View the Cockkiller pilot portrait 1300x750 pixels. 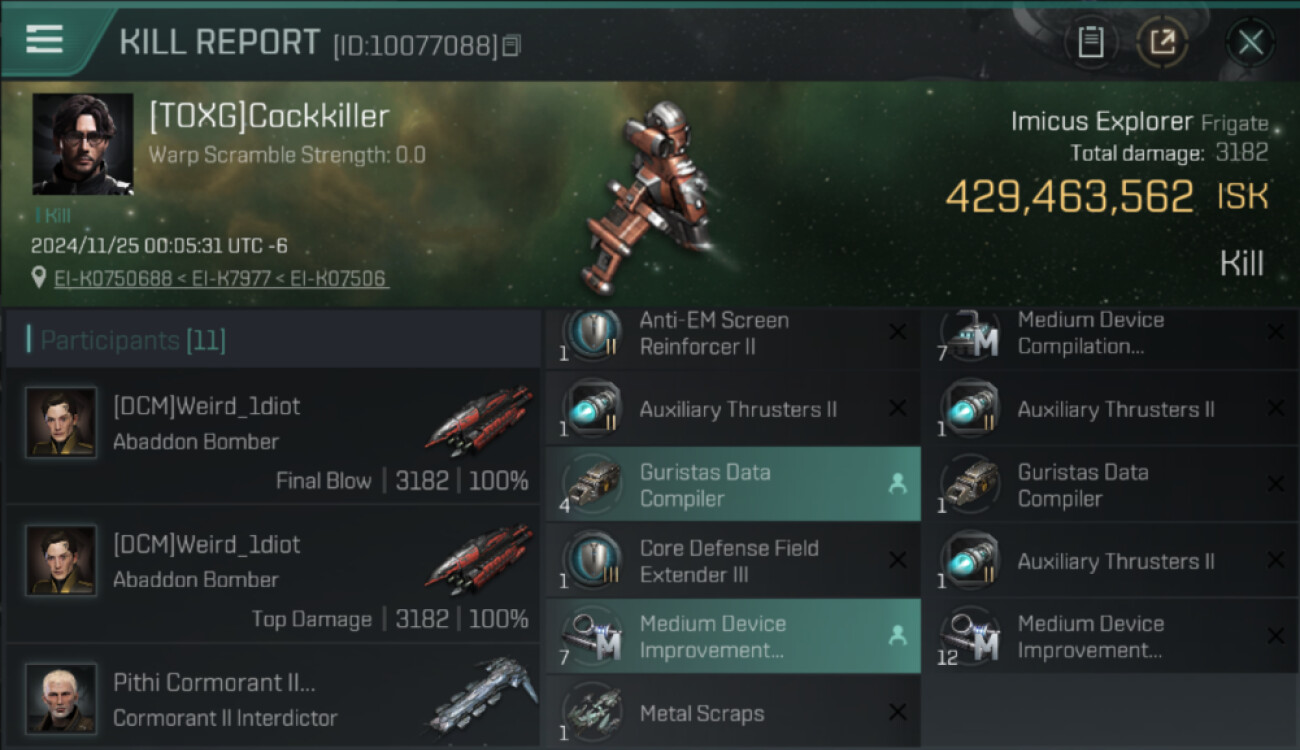[x=83, y=144]
